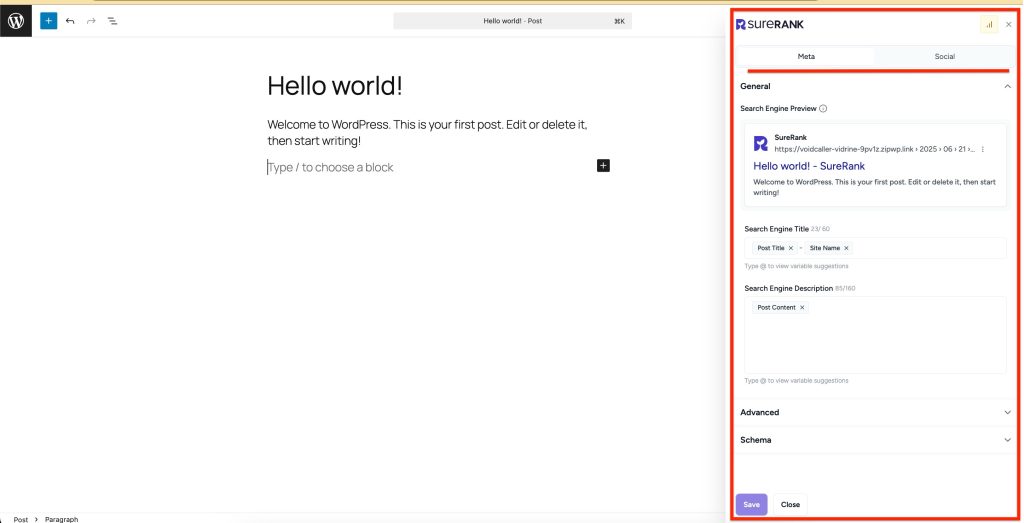Open the Hello world! - Post command bar
The width and height of the screenshot is (1024, 523).
pos(513,21)
